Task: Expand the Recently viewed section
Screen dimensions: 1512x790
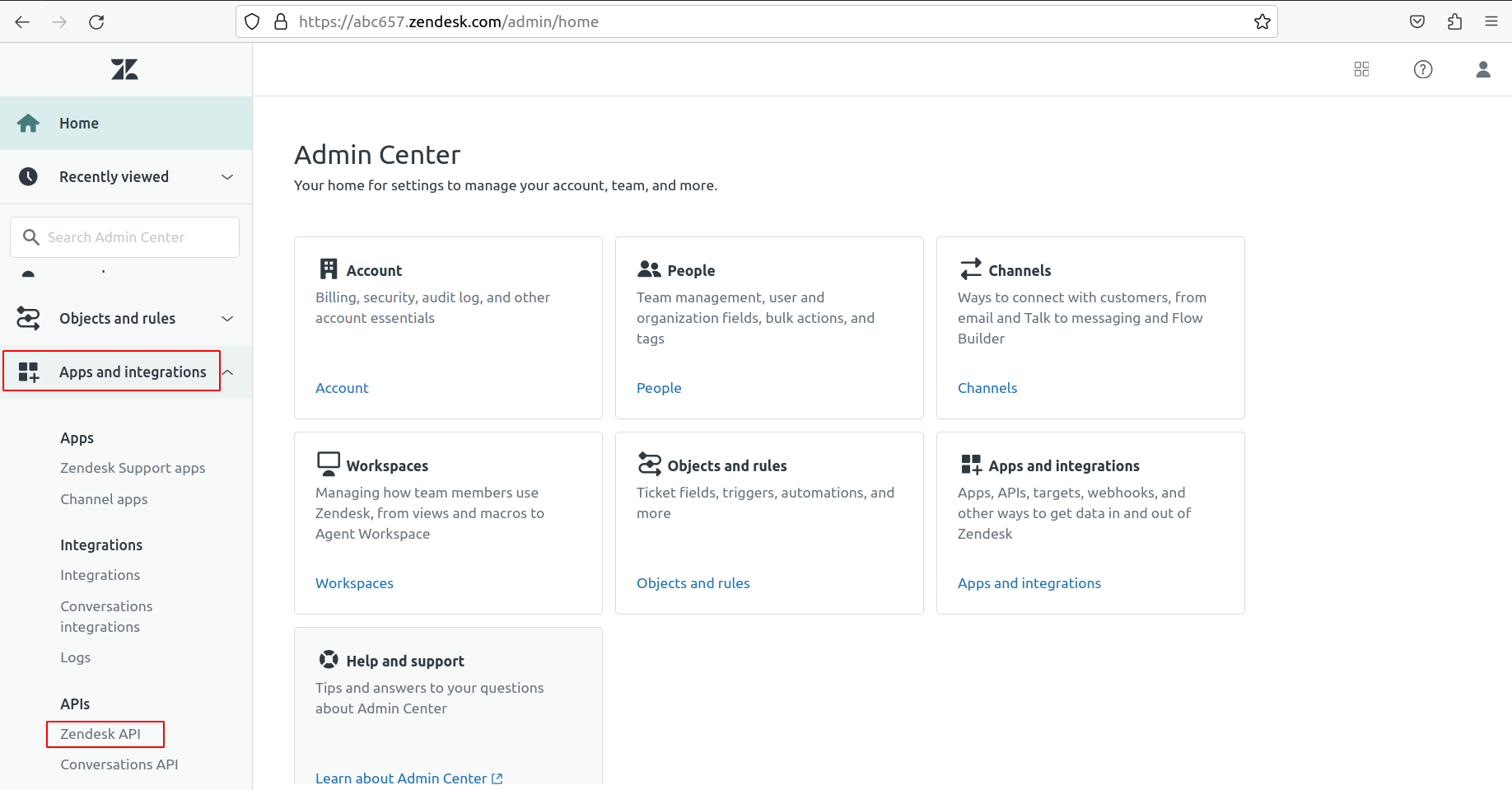Action: tap(227, 177)
